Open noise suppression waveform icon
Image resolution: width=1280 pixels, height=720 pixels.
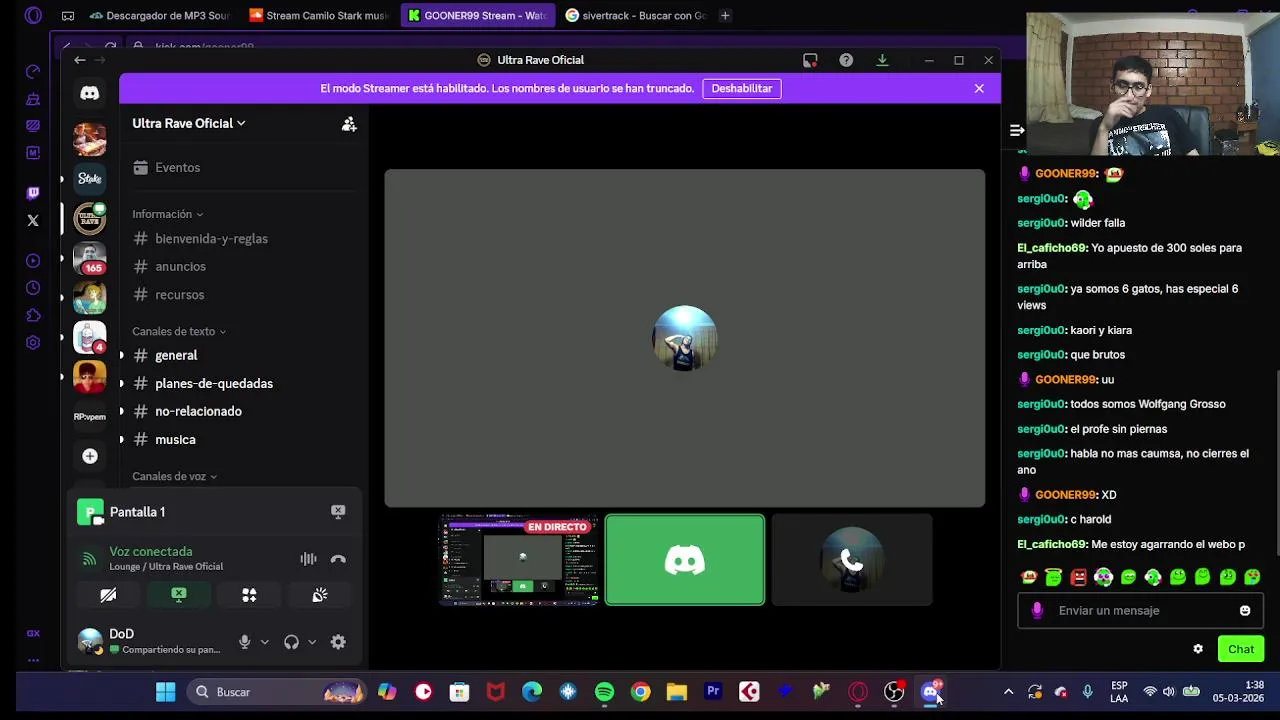308,559
